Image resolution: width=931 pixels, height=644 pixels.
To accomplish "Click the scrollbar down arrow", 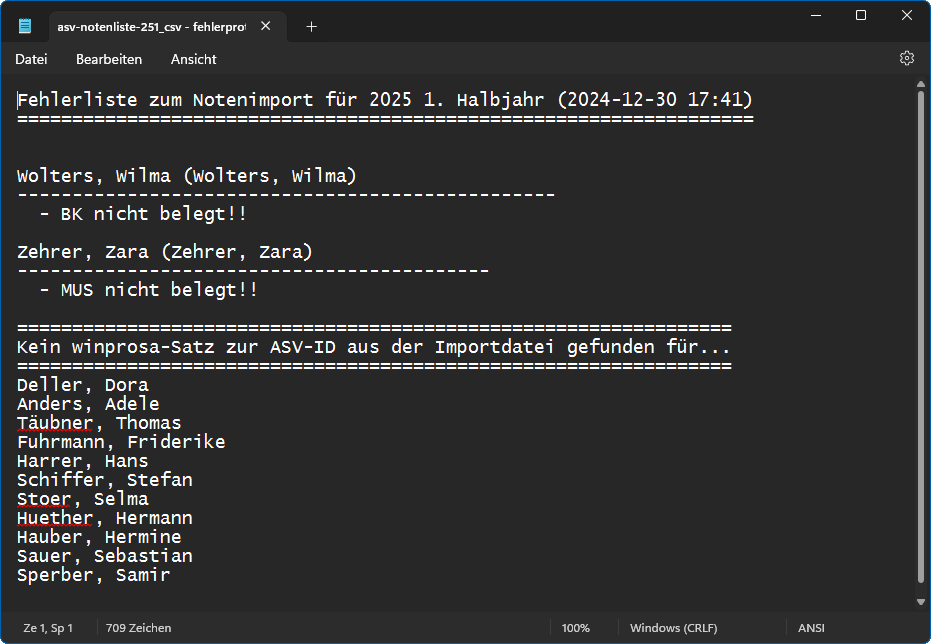I will (x=920, y=602).
